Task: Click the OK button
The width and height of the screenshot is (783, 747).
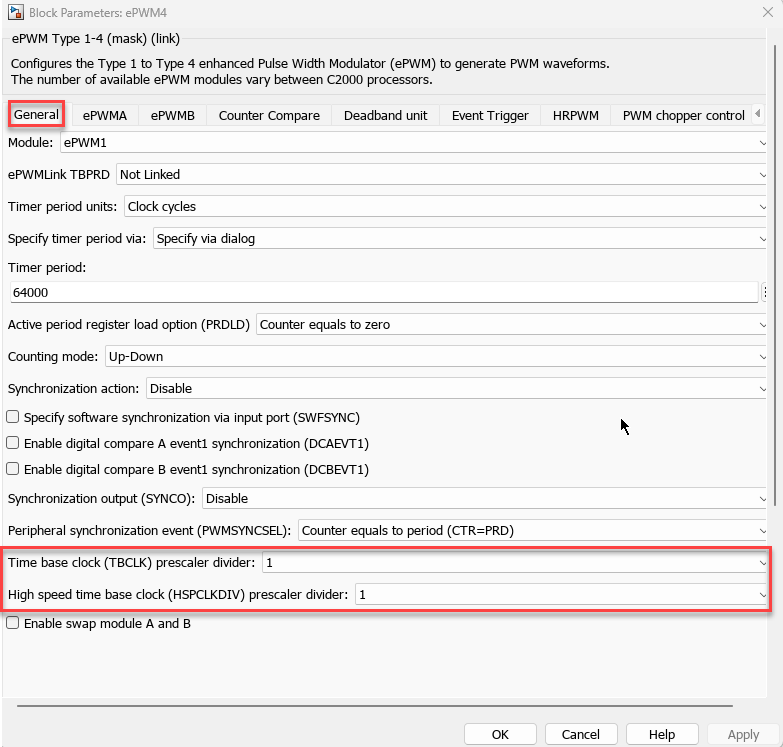Action: pos(500,734)
